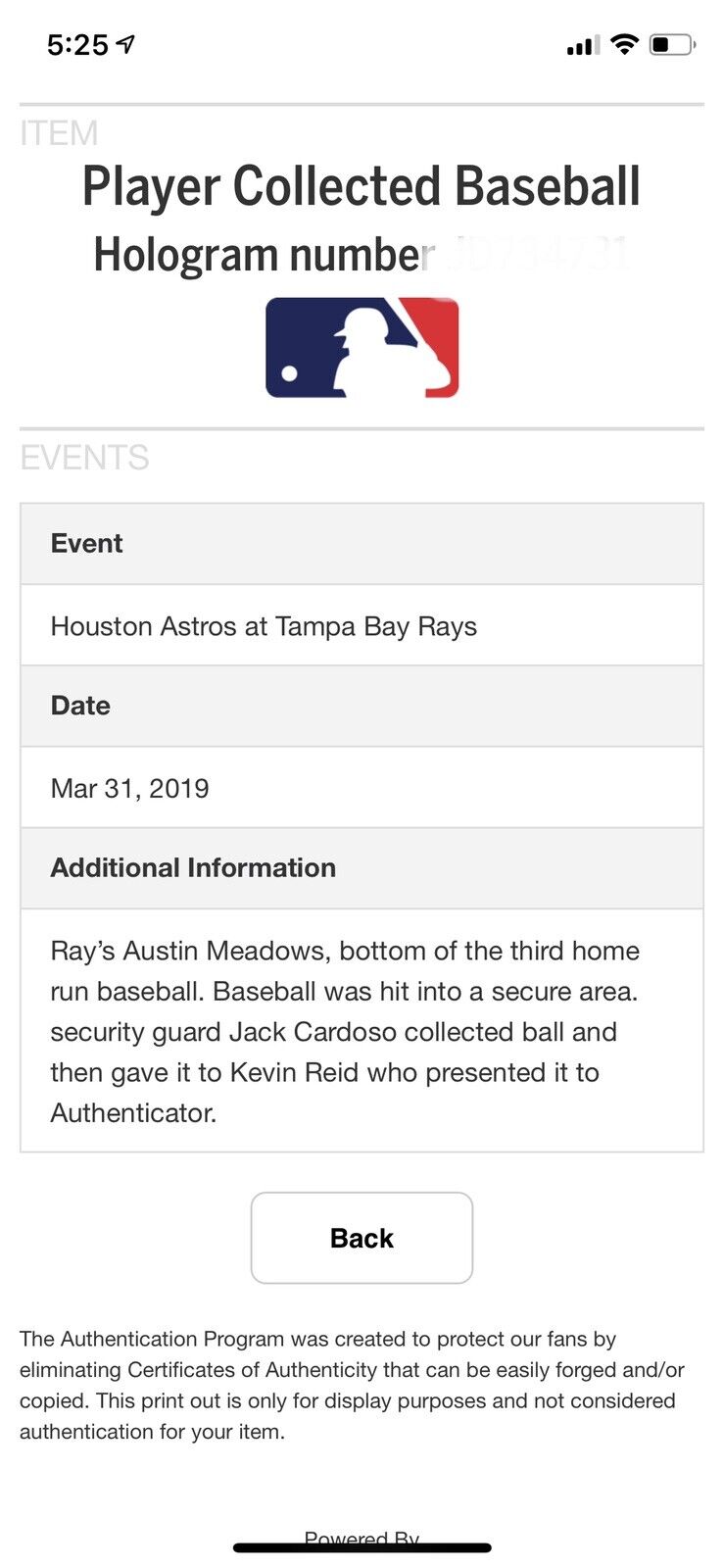Tap the cellular signal bars
The width and height of the screenshot is (723, 1568).
pyautogui.click(x=582, y=45)
